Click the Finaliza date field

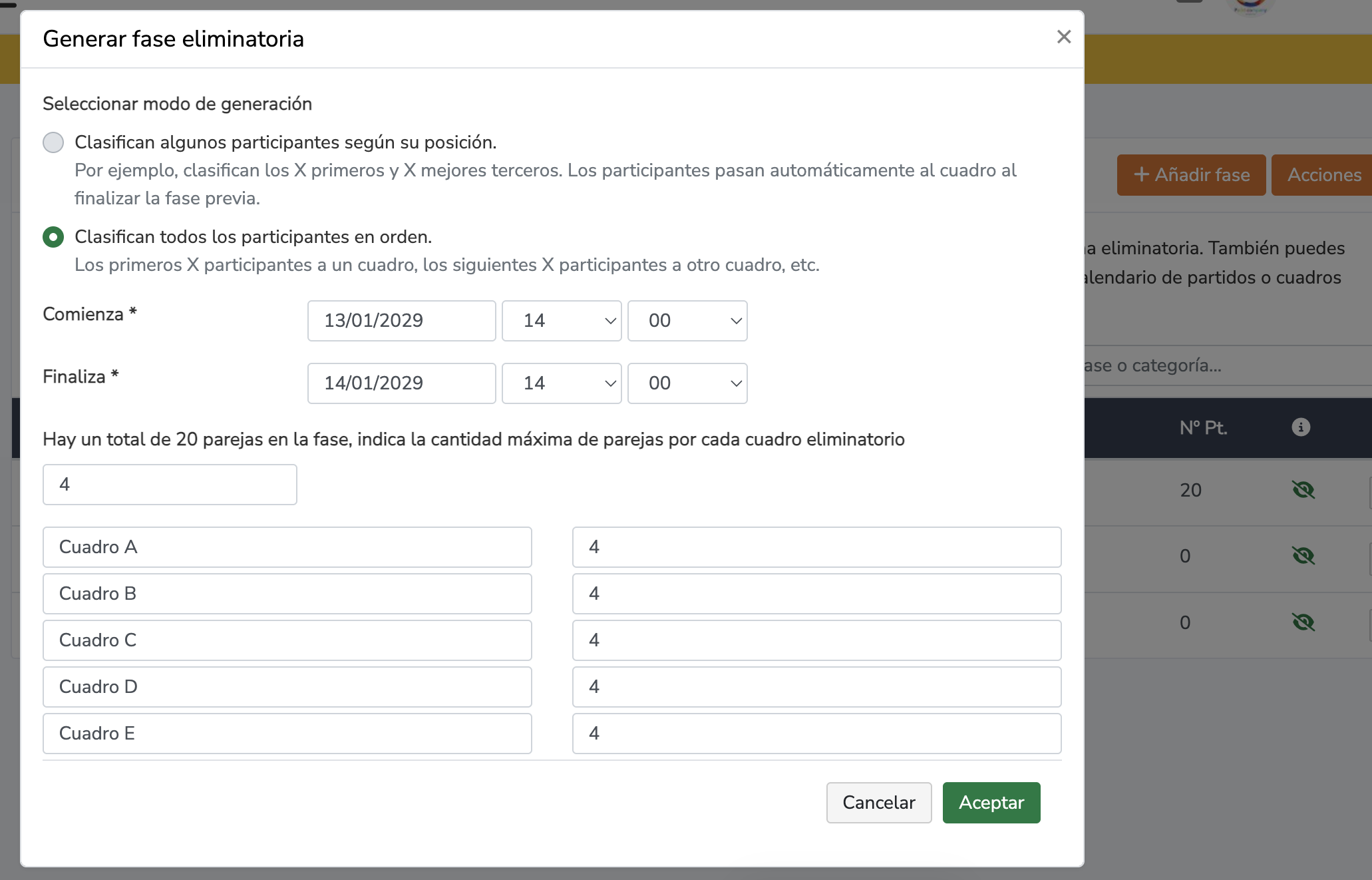coord(401,383)
